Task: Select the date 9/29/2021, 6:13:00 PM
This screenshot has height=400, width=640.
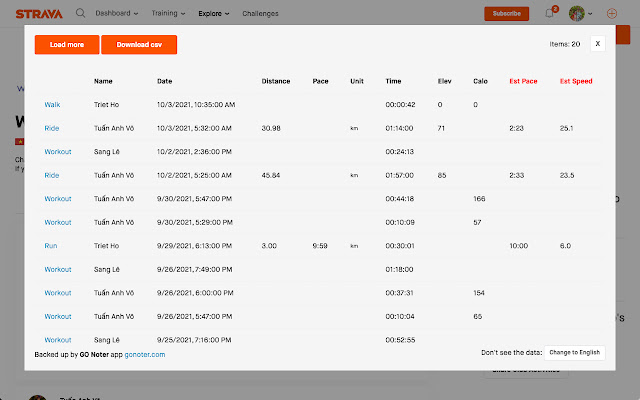Action: [194, 246]
